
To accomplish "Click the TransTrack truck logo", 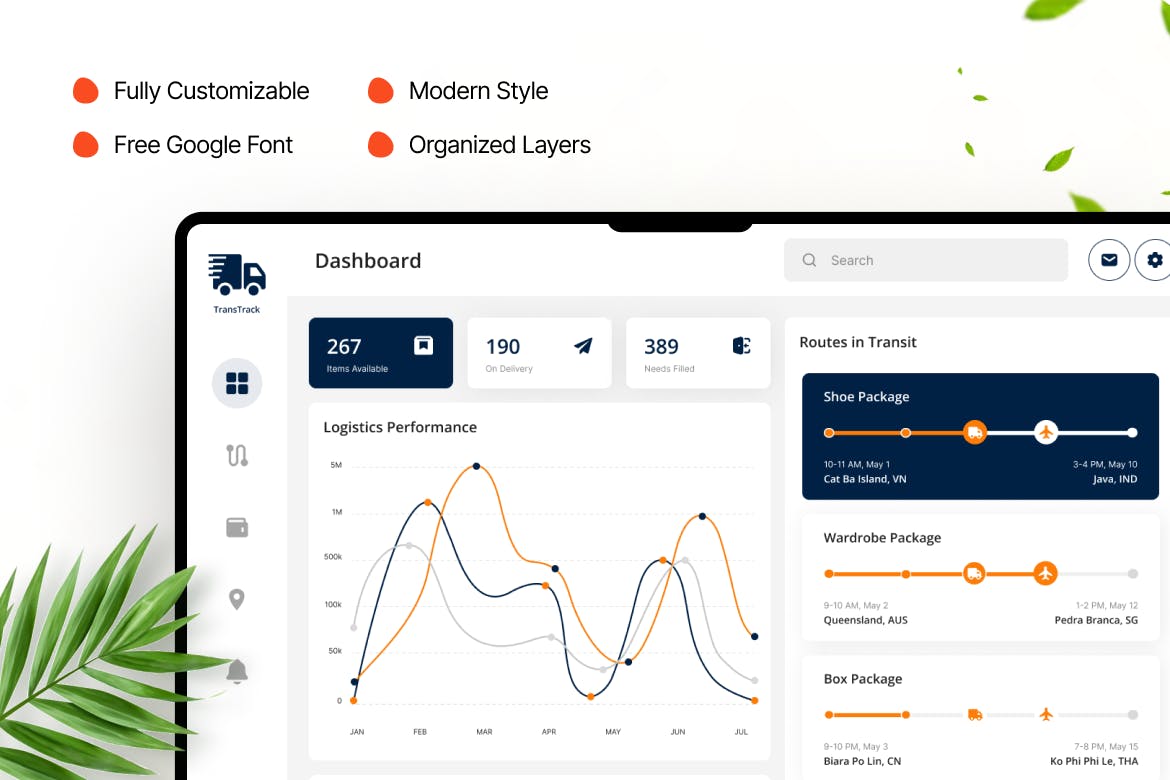I will tap(237, 275).
